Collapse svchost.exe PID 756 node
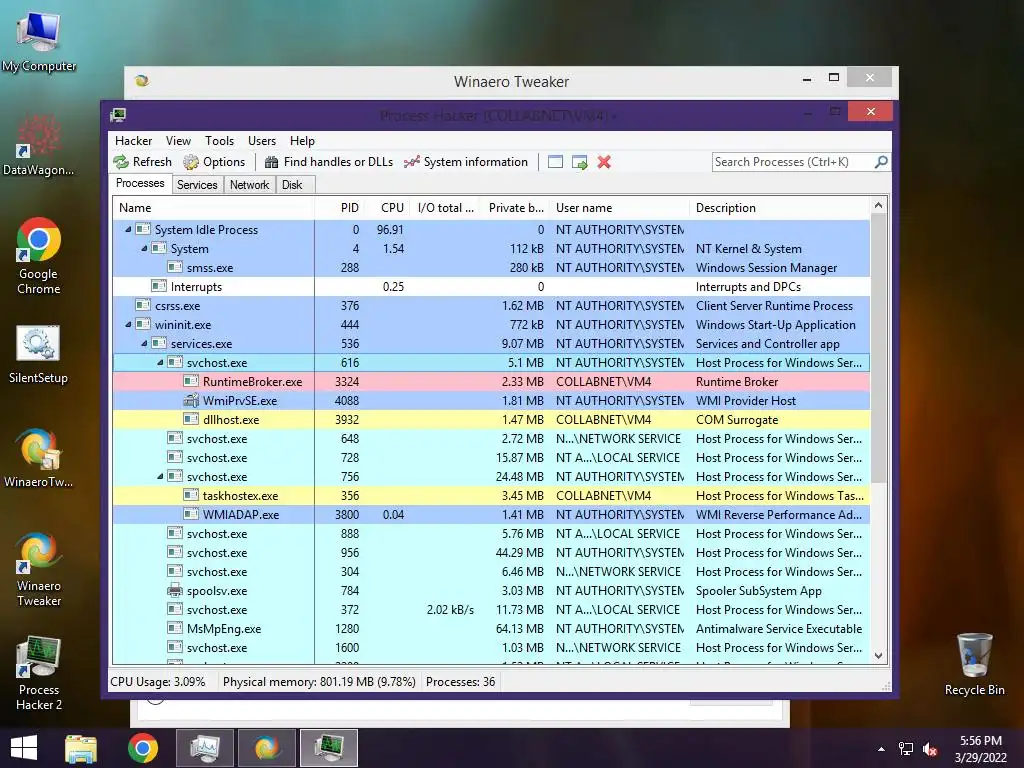The image size is (1024, 768). click(160, 476)
